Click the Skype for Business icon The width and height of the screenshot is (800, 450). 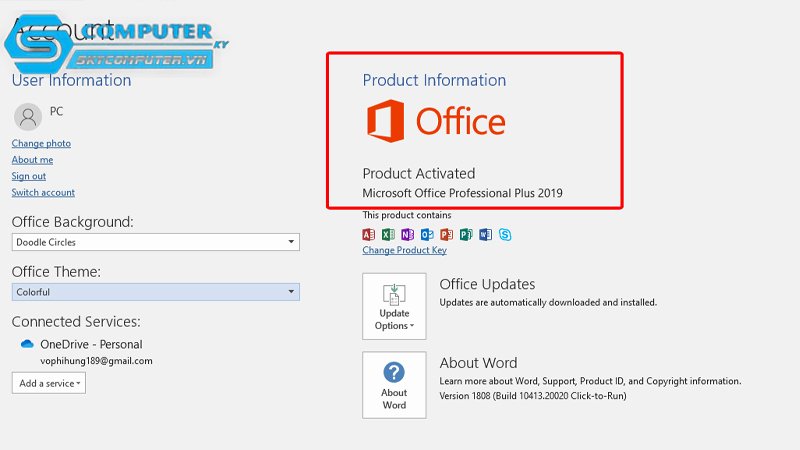tap(505, 234)
